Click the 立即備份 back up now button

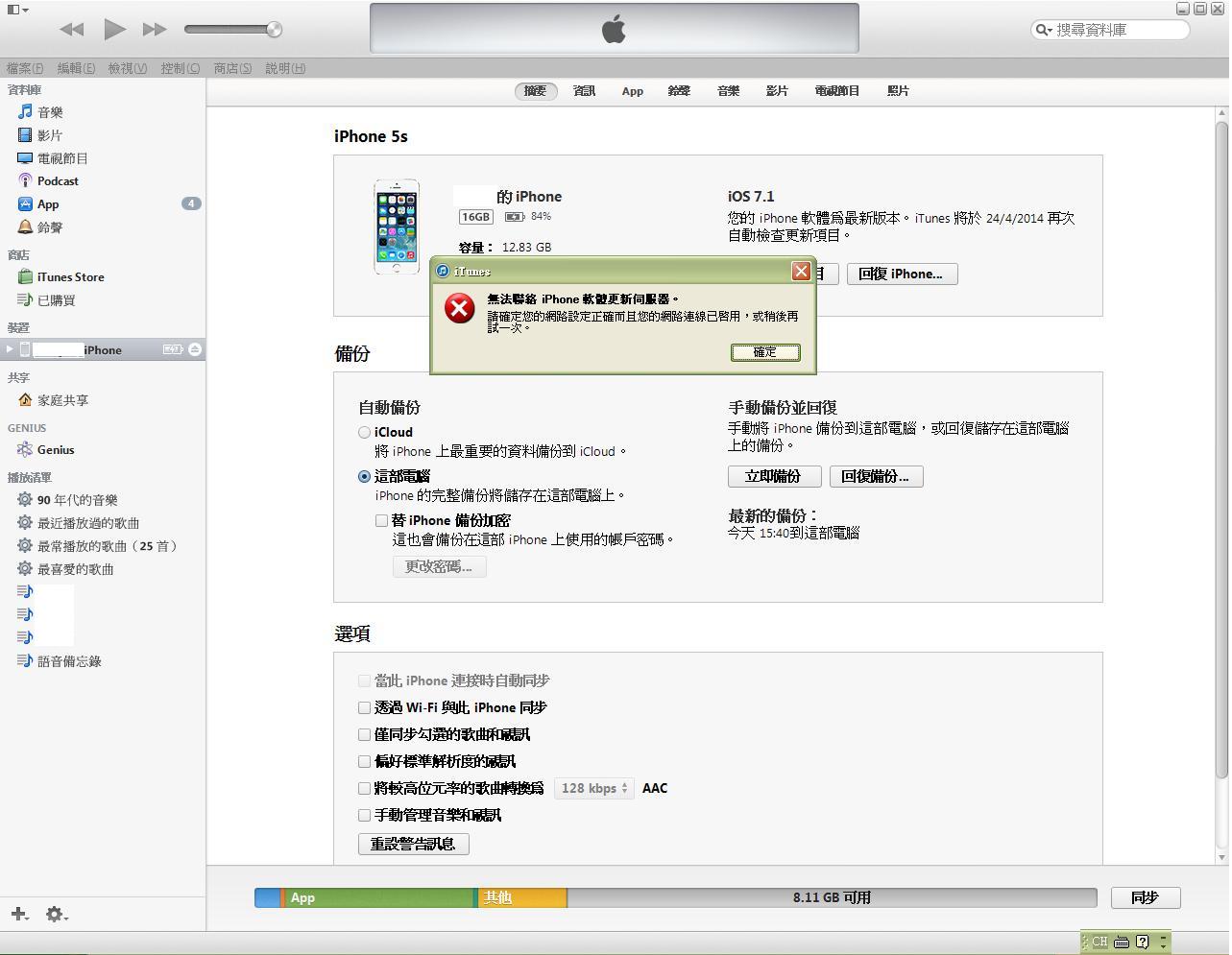tap(774, 476)
